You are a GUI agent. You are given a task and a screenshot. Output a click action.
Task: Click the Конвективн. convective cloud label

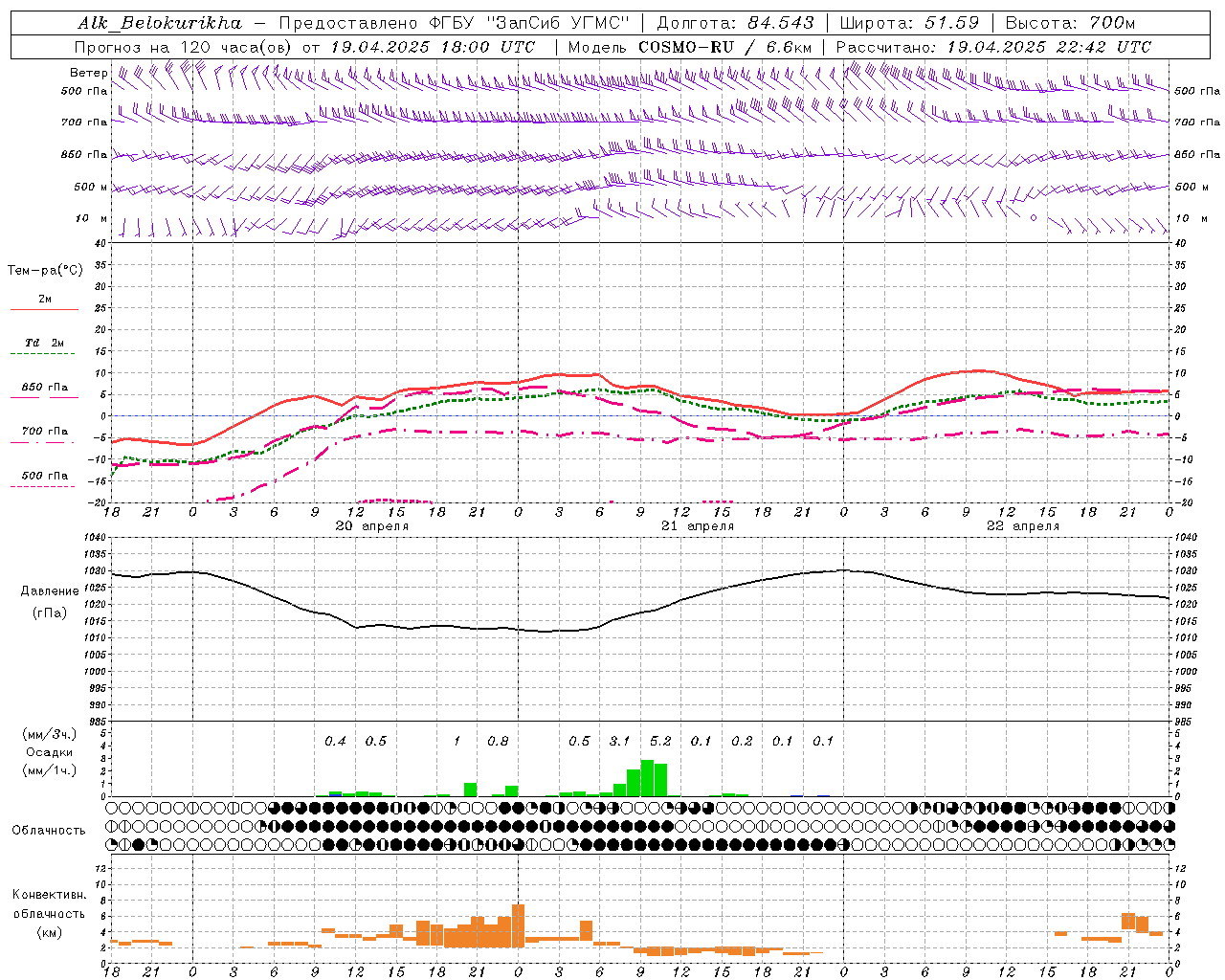tap(49, 895)
